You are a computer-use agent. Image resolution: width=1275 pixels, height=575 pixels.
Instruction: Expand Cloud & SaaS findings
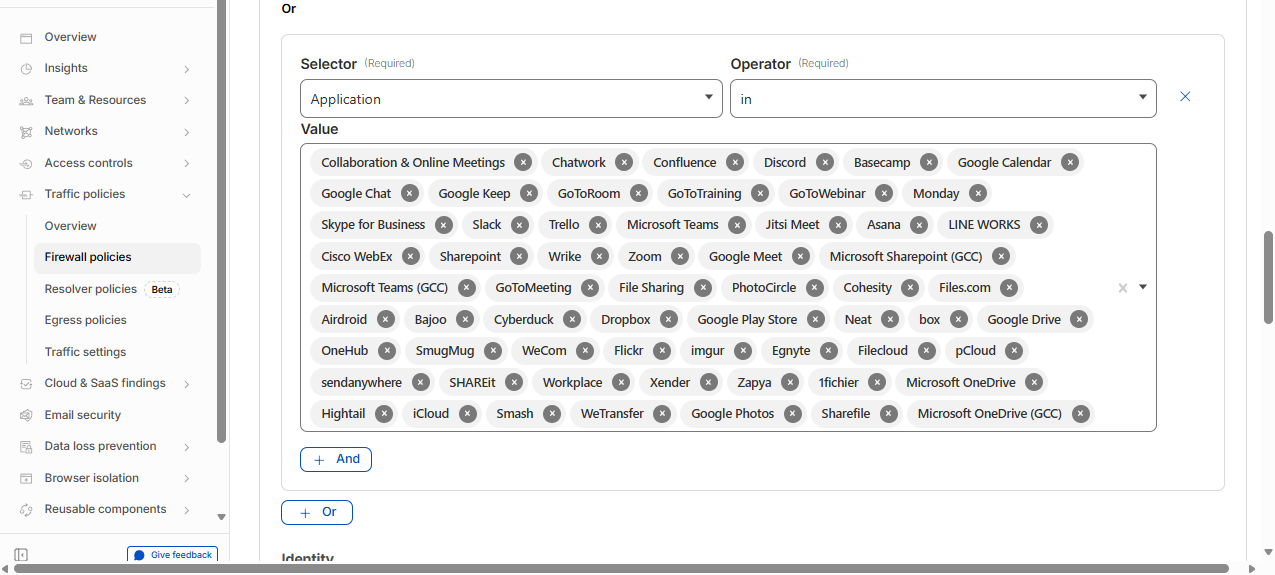tap(187, 384)
